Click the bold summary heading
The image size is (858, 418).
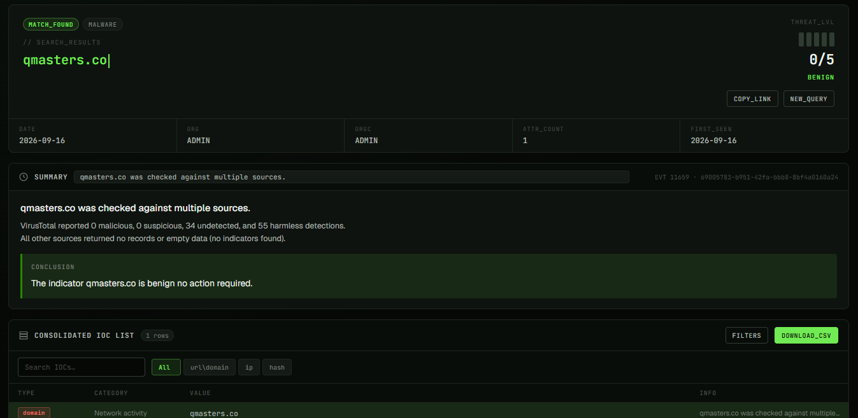tap(135, 208)
